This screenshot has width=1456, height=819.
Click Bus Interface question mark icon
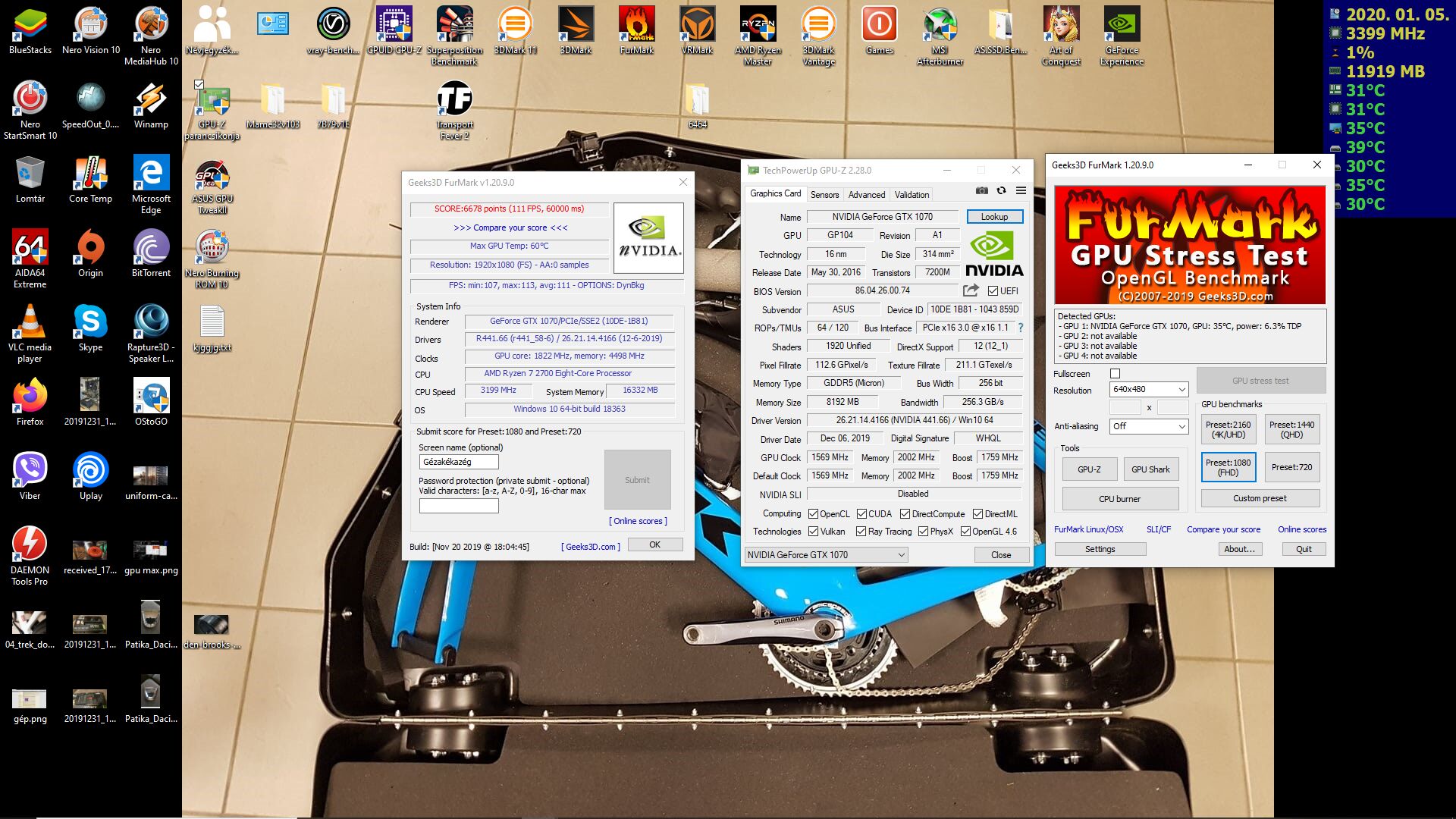coord(1021,328)
